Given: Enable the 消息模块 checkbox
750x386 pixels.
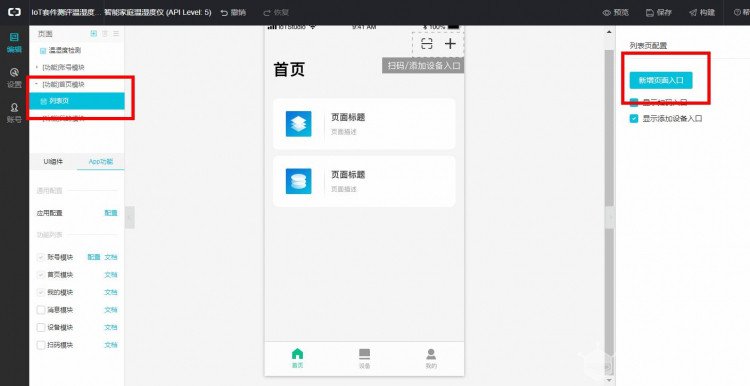Looking at the screenshot, I should point(41,310).
